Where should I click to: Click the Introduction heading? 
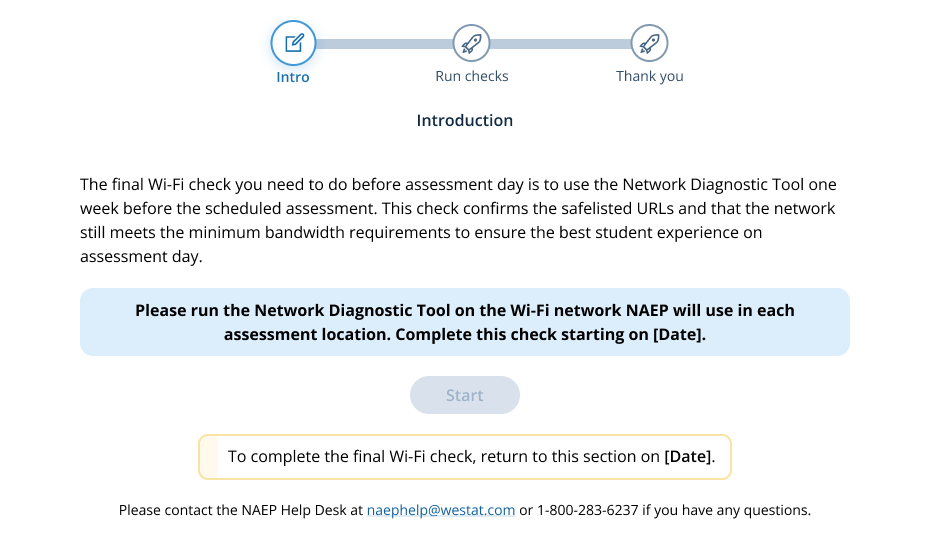pos(465,120)
